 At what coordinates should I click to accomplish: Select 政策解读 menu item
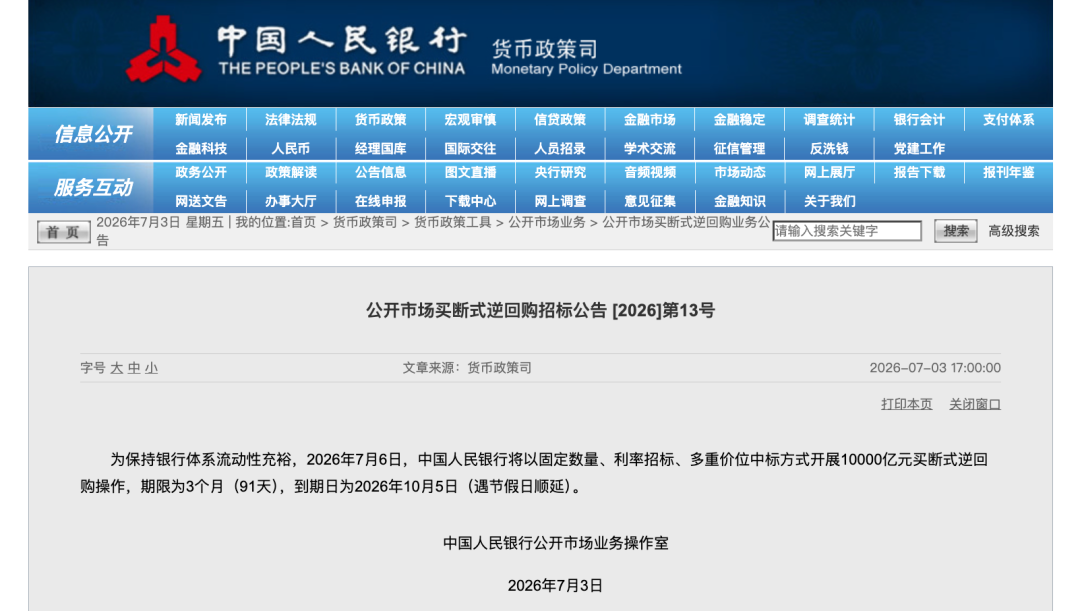click(x=291, y=172)
